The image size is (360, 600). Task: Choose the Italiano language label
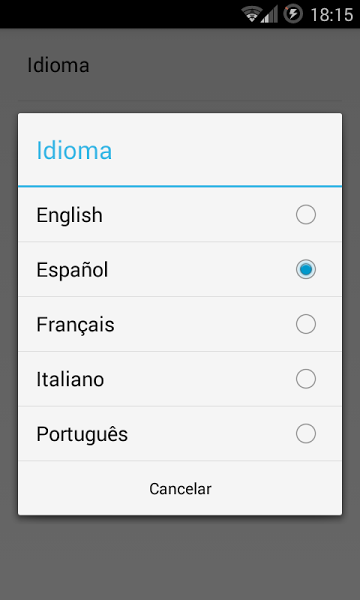coord(70,380)
